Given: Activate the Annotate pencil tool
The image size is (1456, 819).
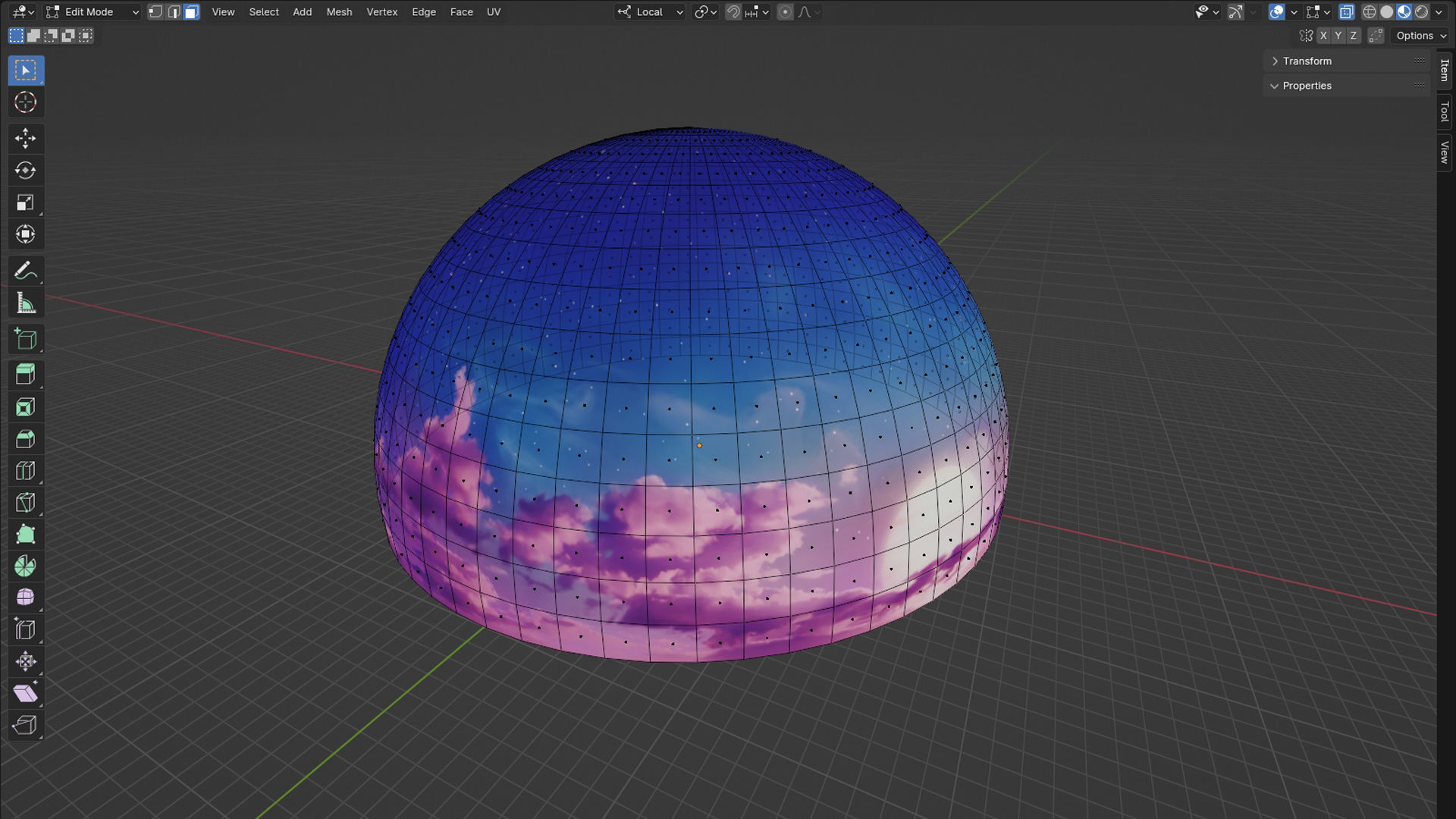Looking at the screenshot, I should point(25,271).
